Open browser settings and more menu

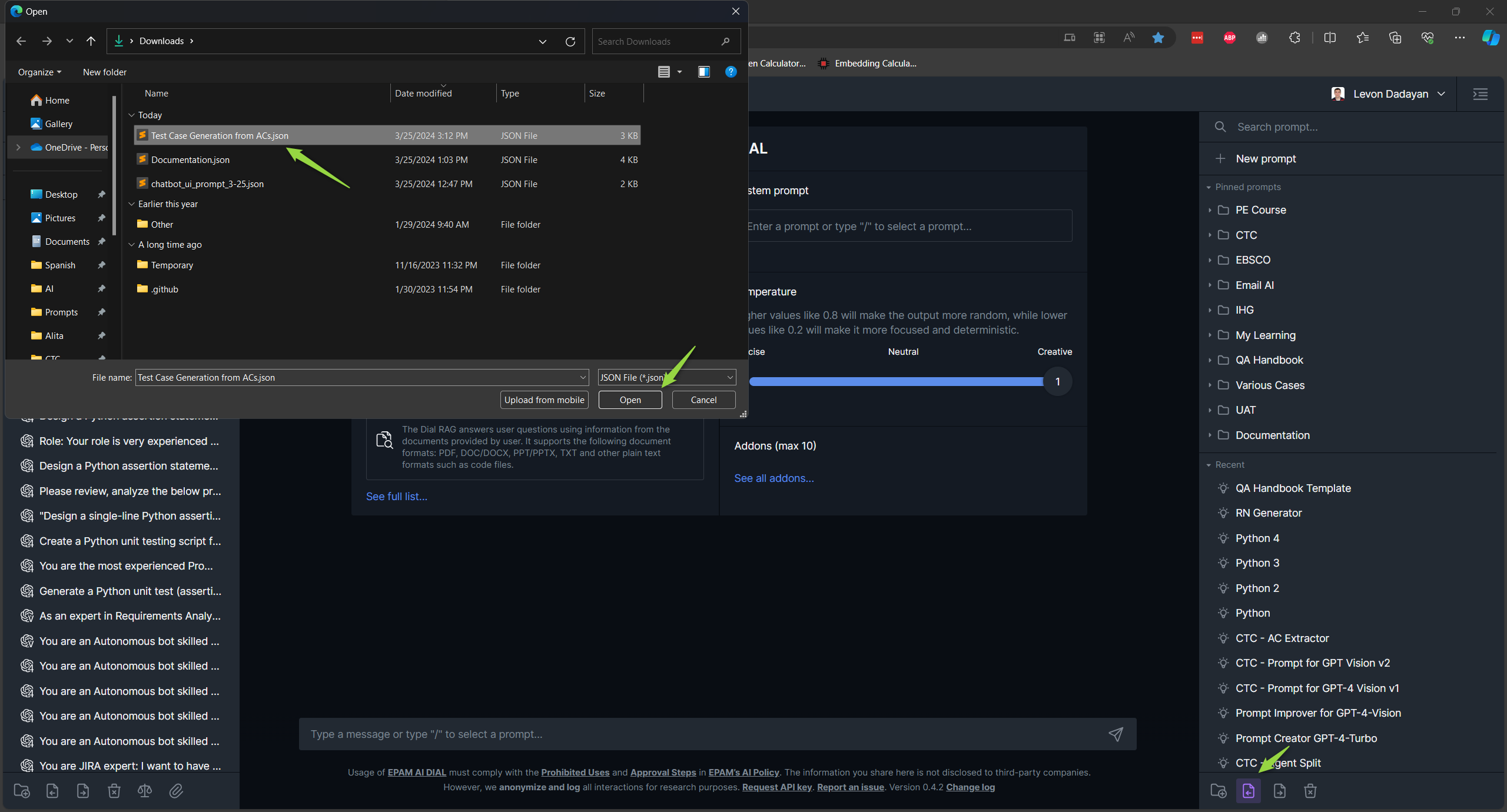[1459, 38]
